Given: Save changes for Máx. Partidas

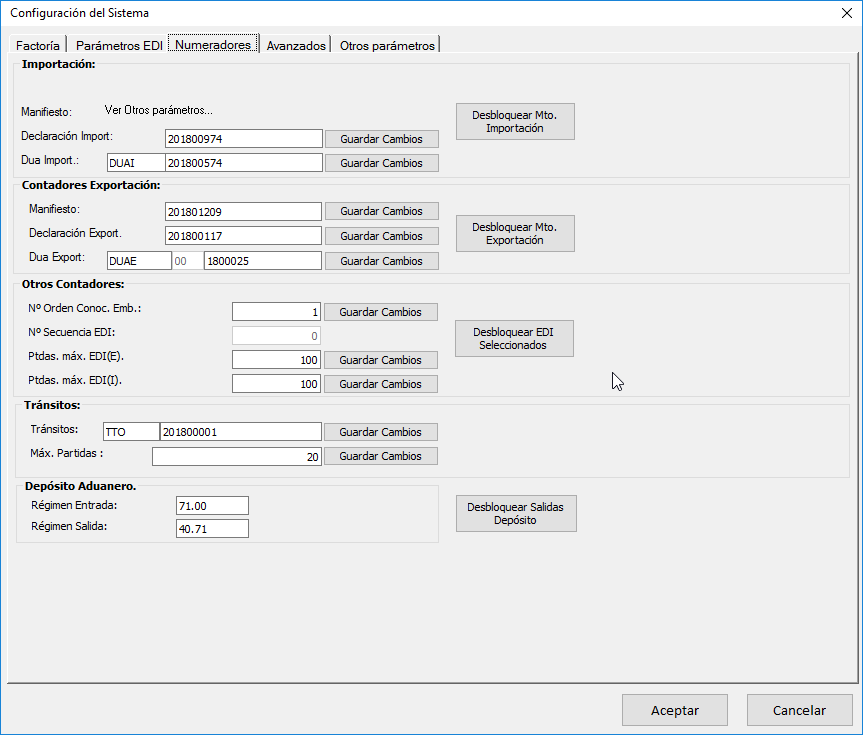Looking at the screenshot, I should (381, 456).
